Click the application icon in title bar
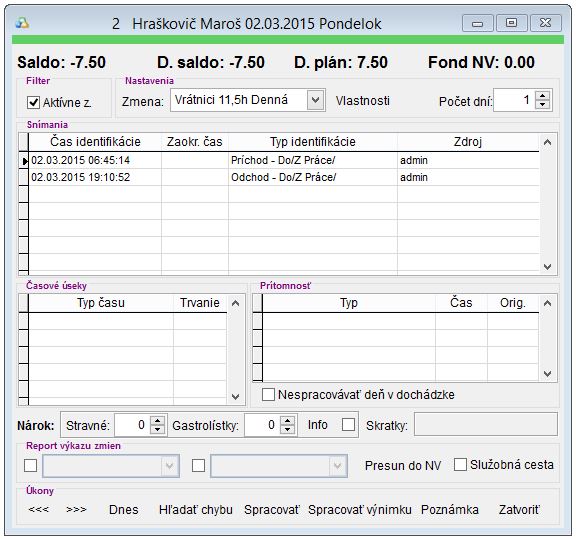Viewport: 576px width, 539px height. (x=22, y=24)
